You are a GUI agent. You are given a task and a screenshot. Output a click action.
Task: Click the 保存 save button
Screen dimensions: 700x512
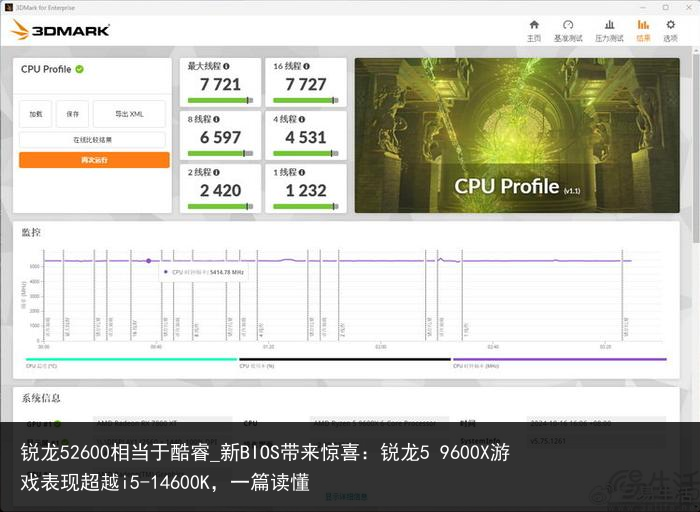coord(73,114)
